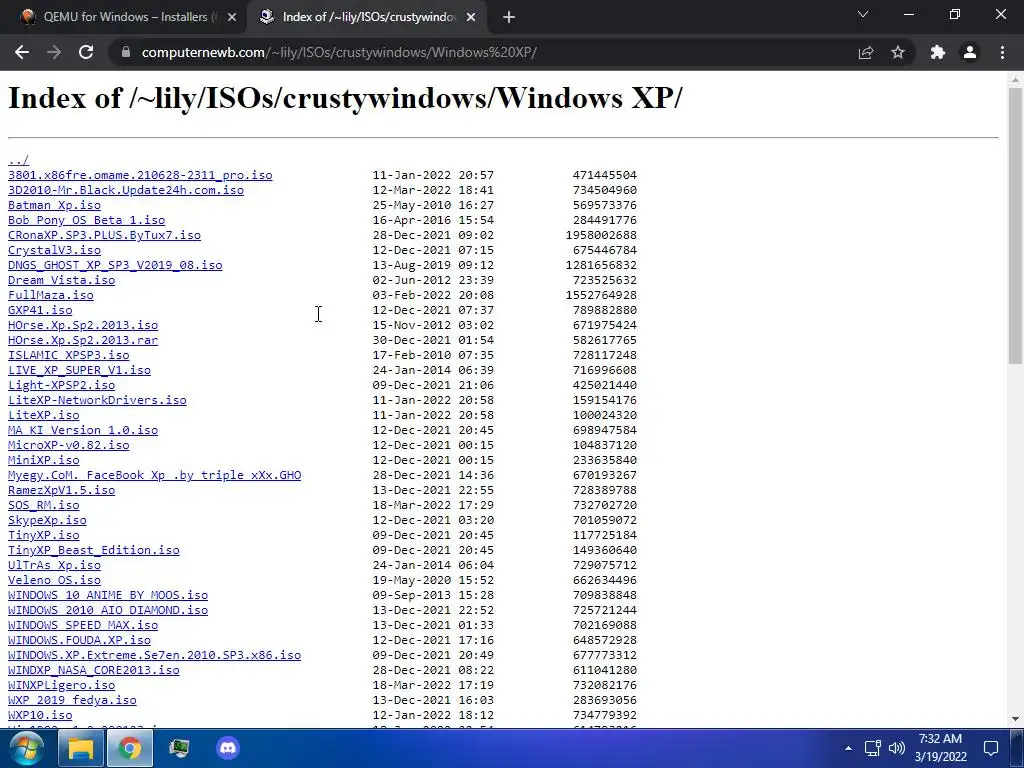This screenshot has height=768, width=1024.
Task: Click MicroXP-v0.82.iso link
Action: coord(69,445)
